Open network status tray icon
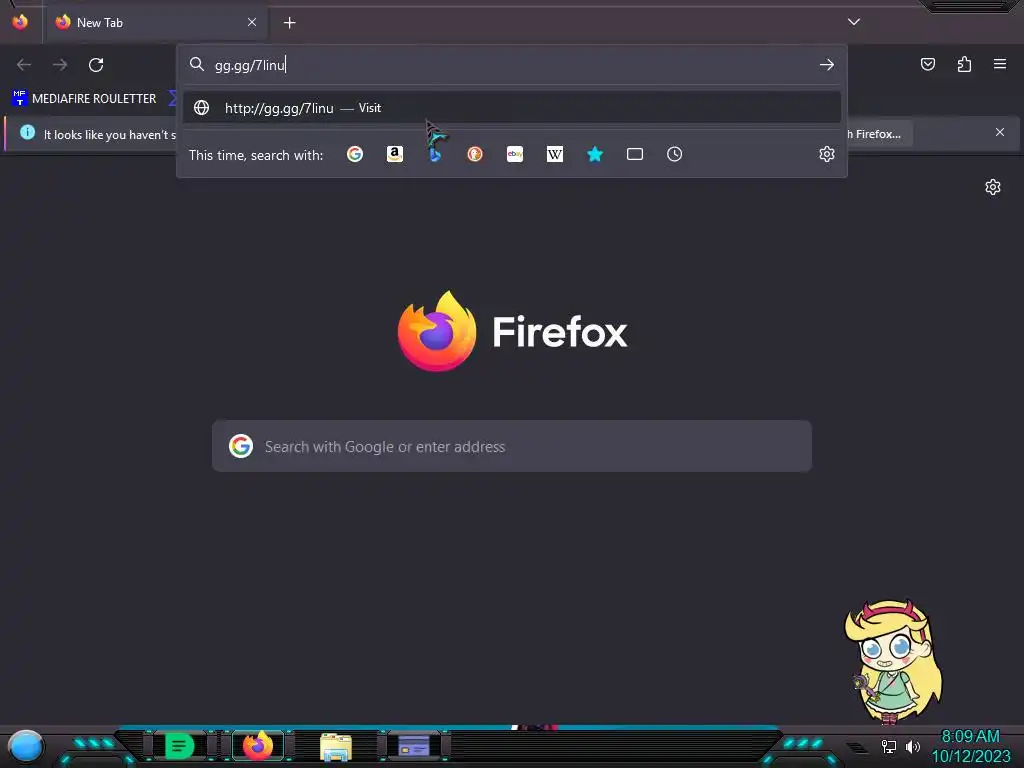 coord(888,746)
